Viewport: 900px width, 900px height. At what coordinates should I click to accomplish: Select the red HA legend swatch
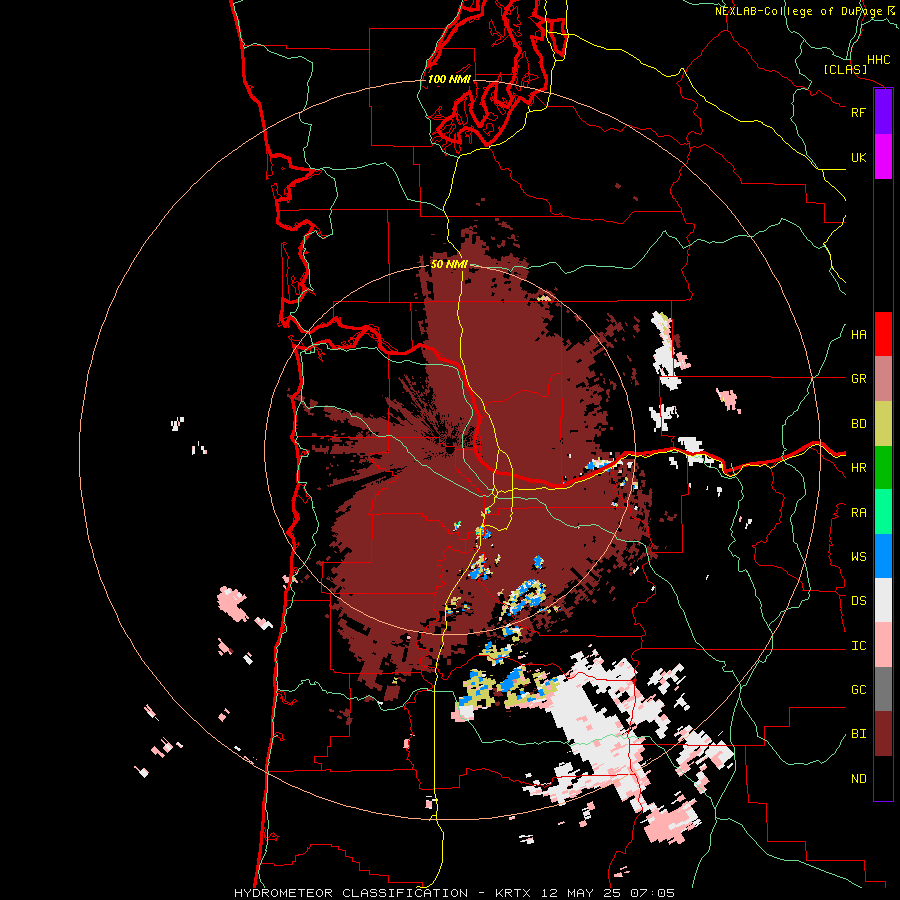(883, 334)
